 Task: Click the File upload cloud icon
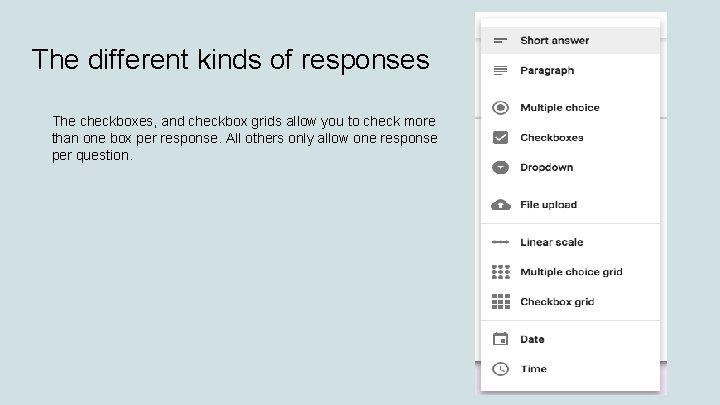(500, 205)
